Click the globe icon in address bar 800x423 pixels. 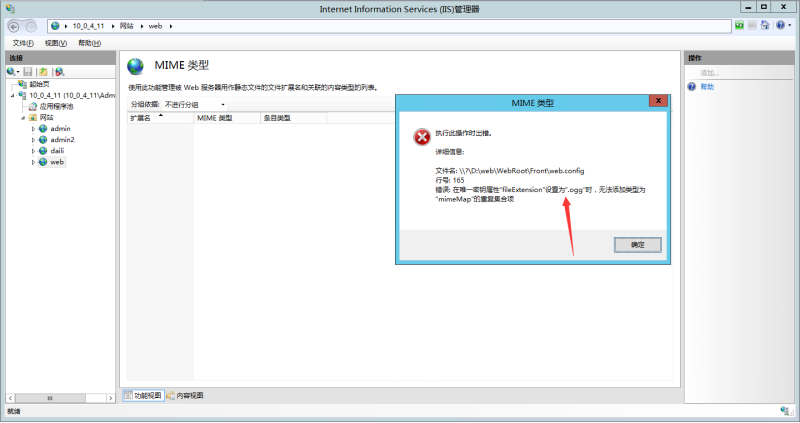coord(55,26)
